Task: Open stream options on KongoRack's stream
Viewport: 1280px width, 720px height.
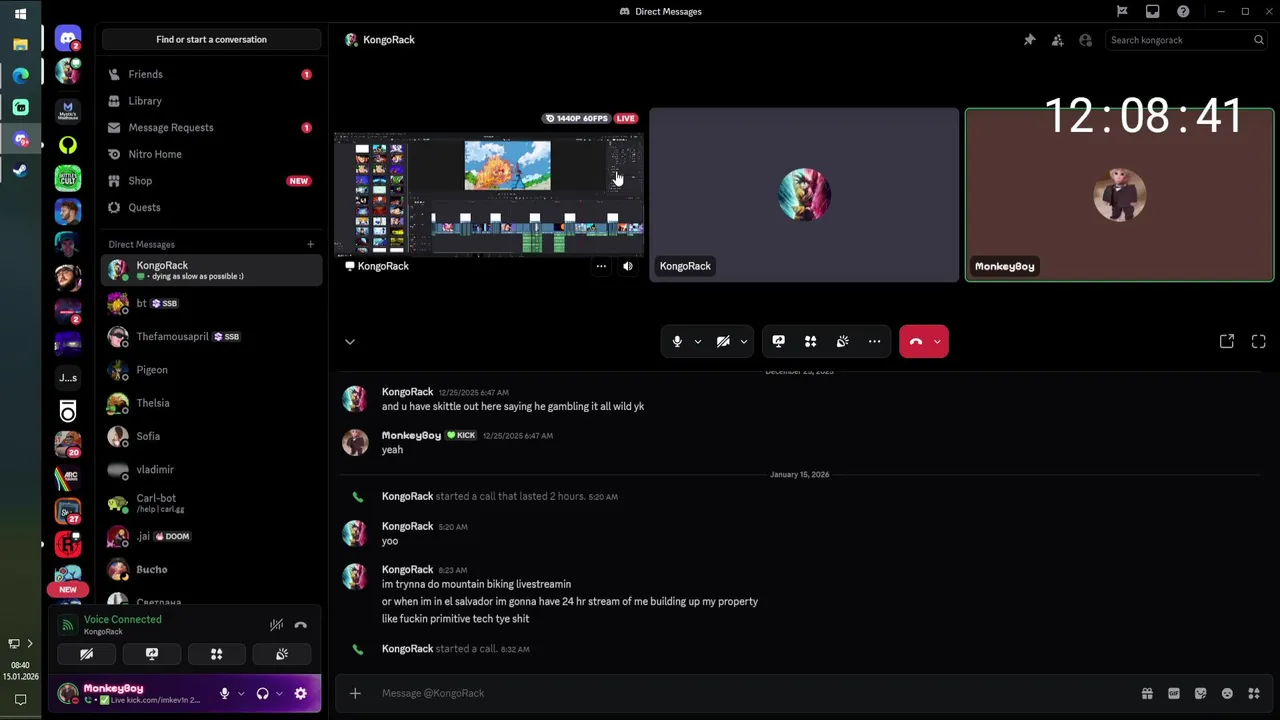Action: pyautogui.click(x=601, y=266)
